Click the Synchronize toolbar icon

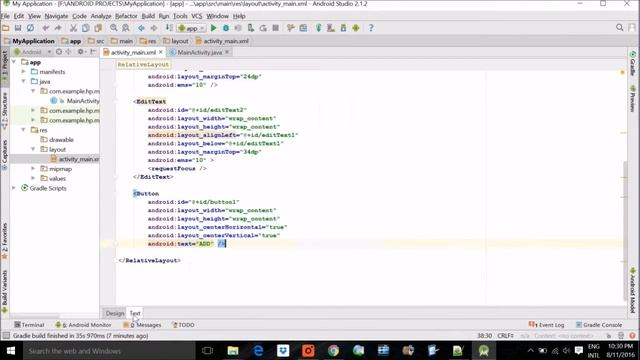pos(31,28)
